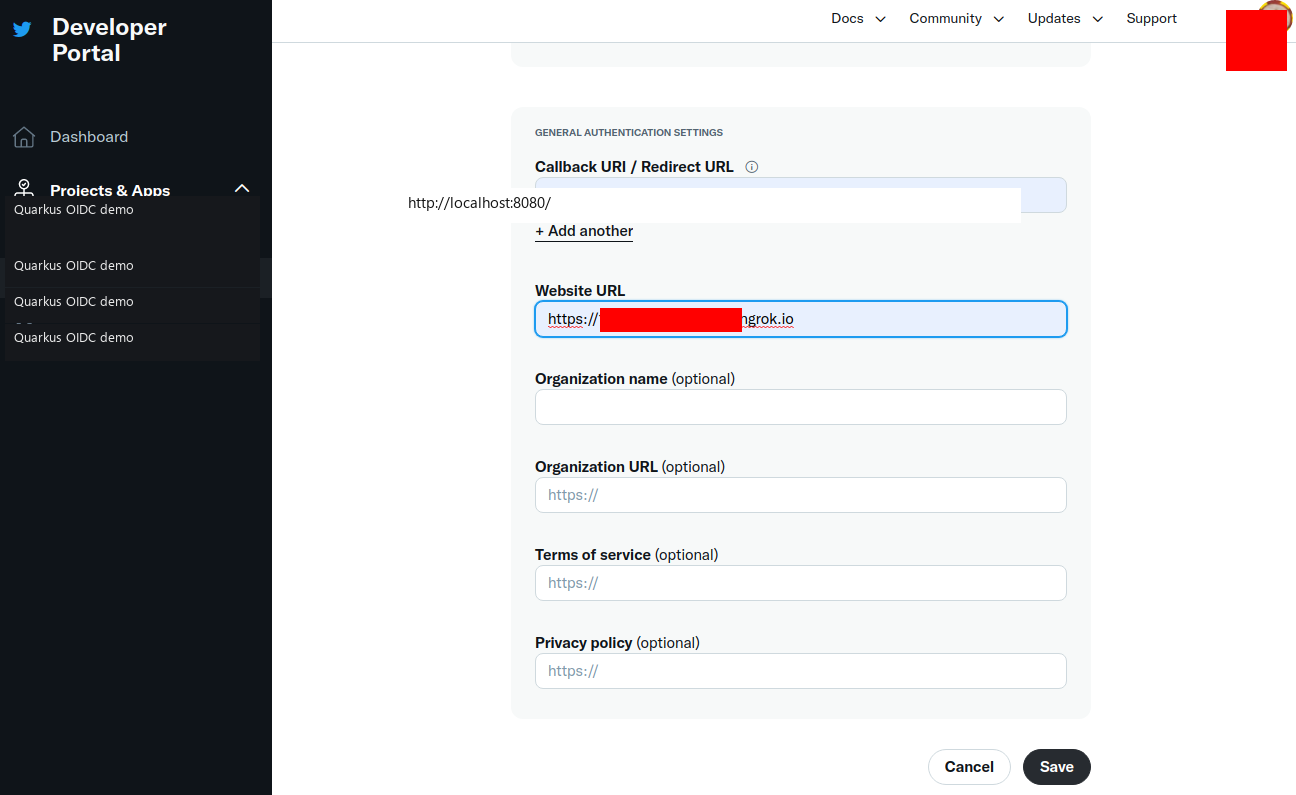Click the Projects & Apps sidebar icon
This screenshot has width=1296, height=795.
point(25,188)
